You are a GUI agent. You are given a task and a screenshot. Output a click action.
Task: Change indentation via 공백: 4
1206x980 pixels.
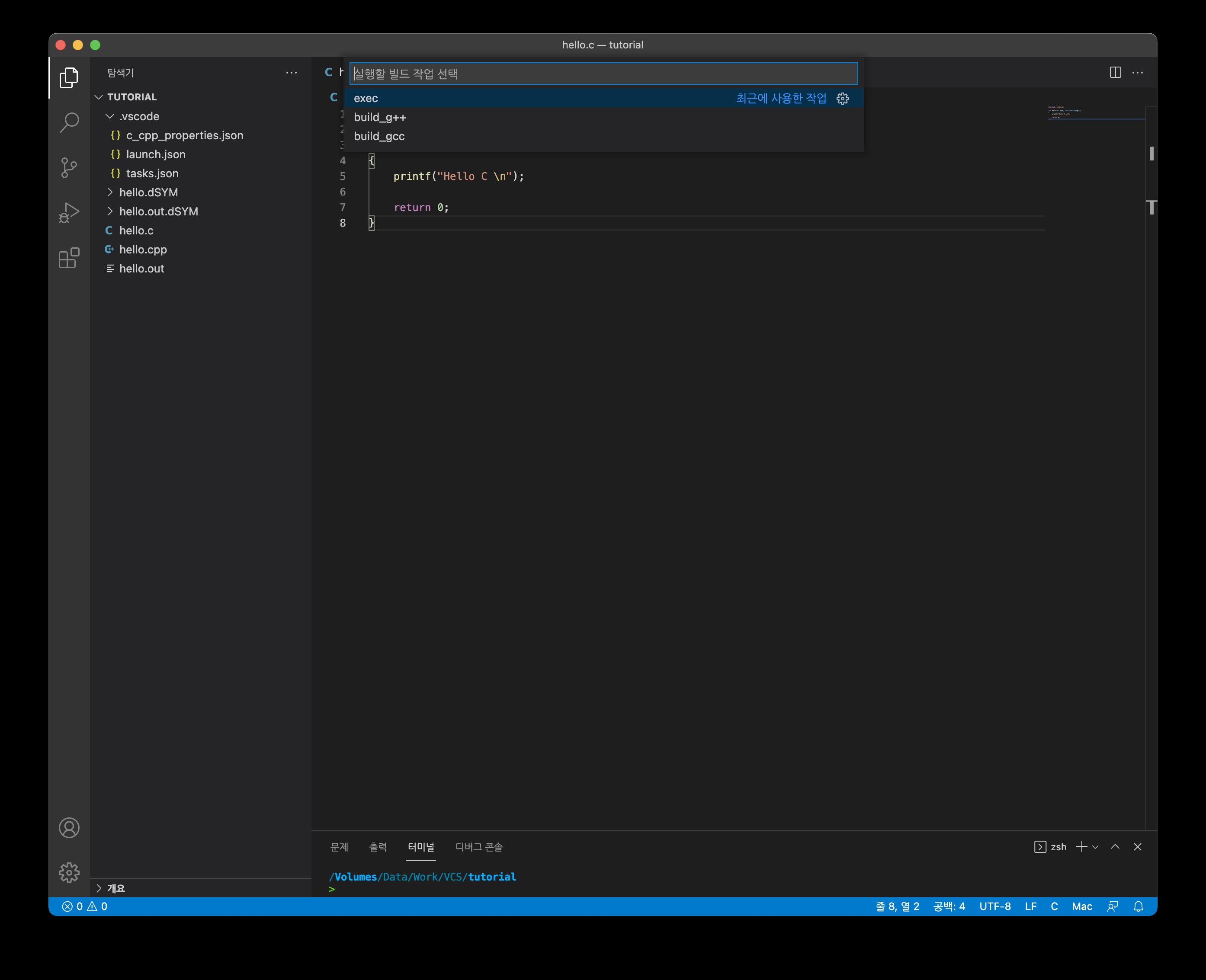(949, 906)
